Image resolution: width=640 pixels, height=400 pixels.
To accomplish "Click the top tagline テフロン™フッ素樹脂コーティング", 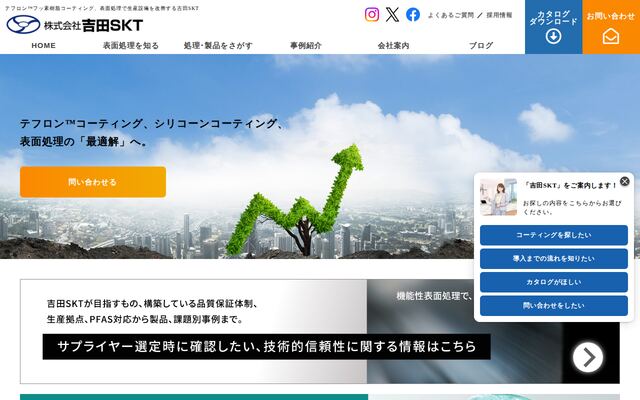I will coord(102,8).
